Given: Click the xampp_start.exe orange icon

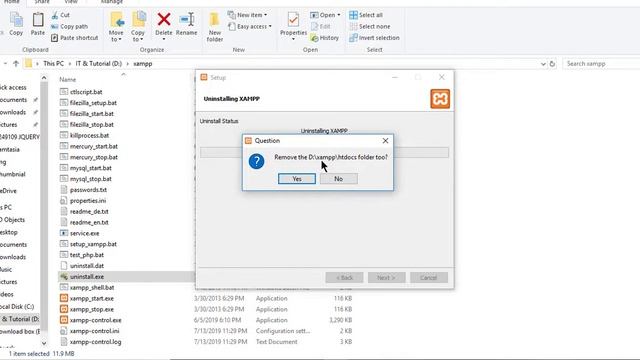Looking at the screenshot, I should coord(64,298).
